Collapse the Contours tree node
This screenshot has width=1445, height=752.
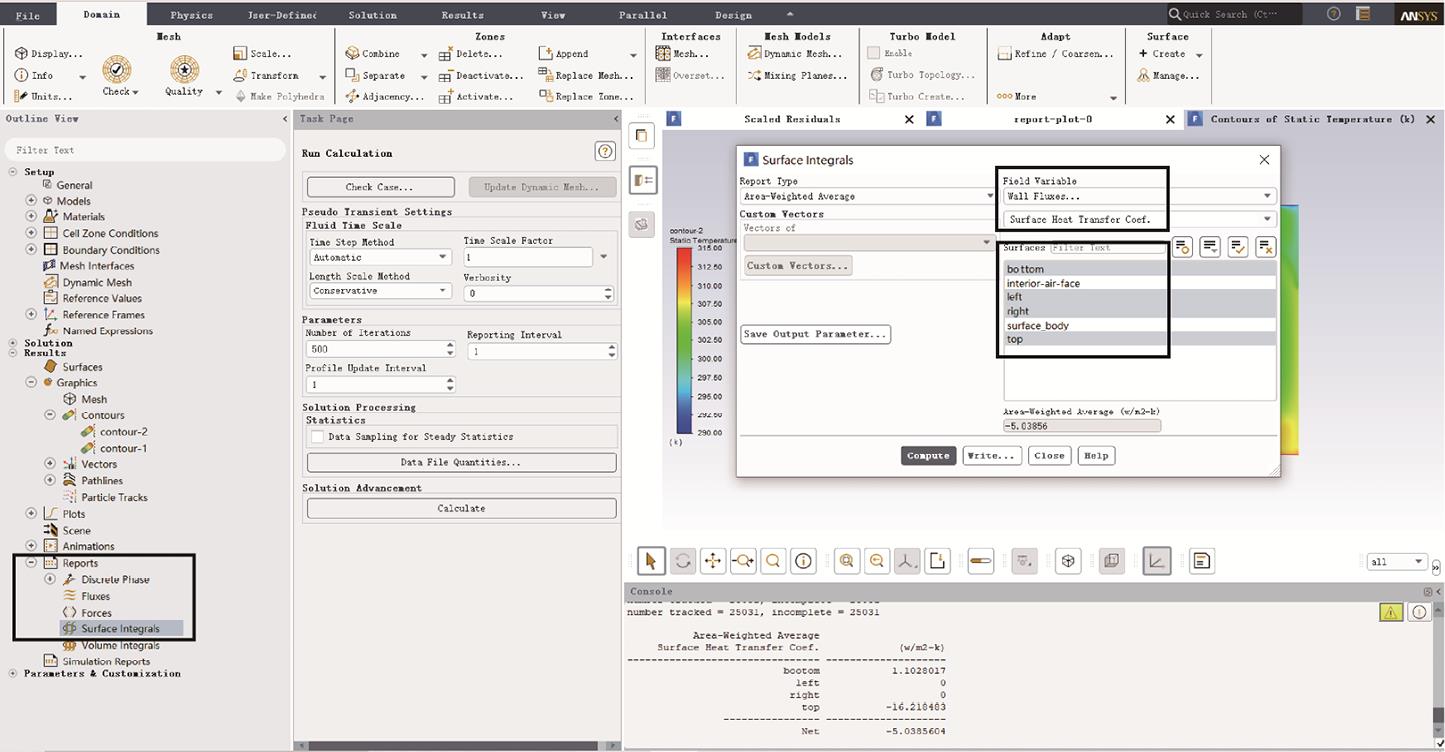[x=50, y=415]
